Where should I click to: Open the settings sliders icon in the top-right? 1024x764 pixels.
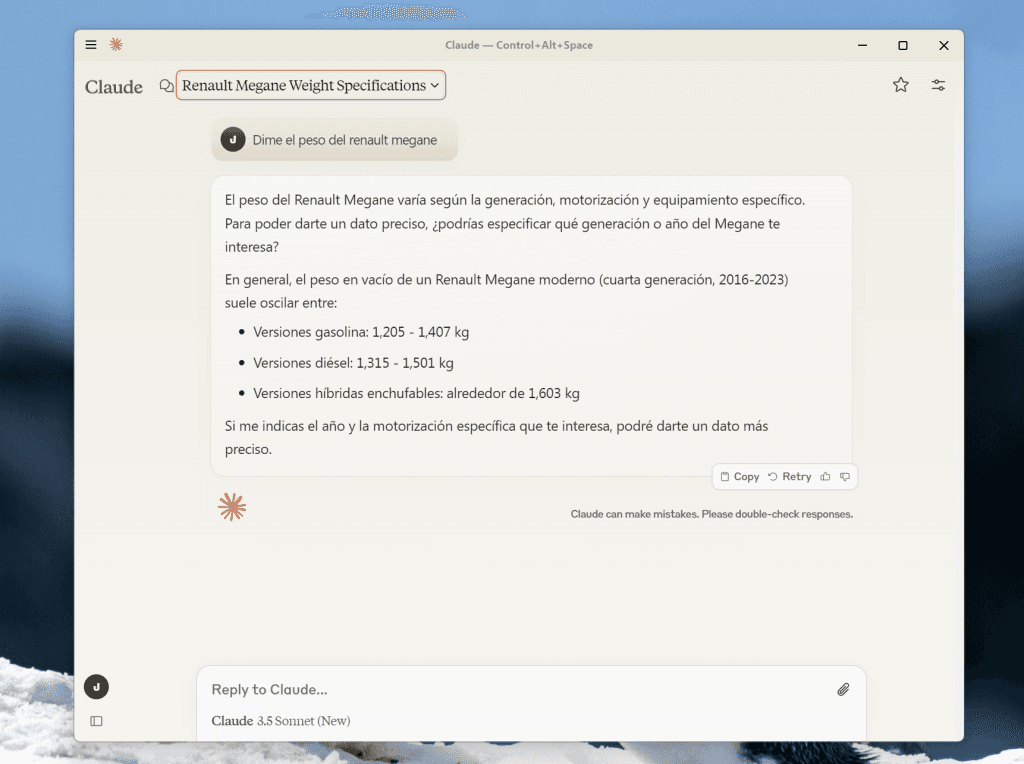coord(938,85)
